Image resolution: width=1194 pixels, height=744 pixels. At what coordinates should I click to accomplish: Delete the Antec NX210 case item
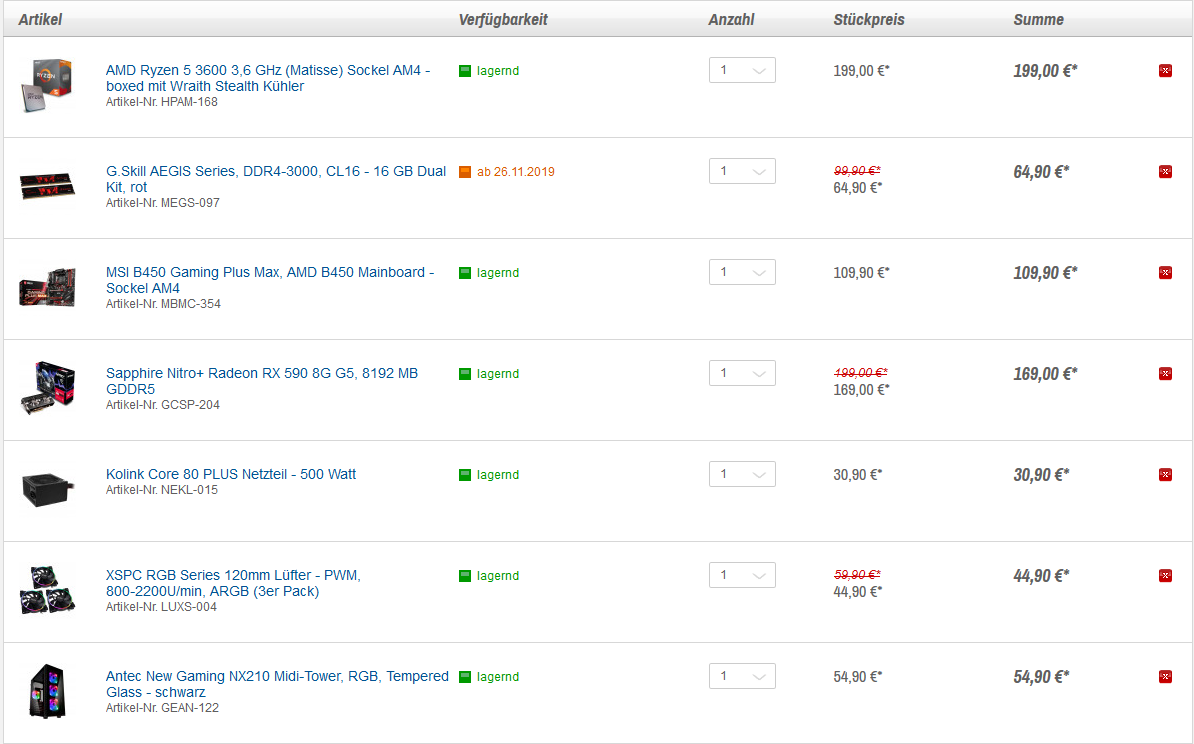pos(1165,676)
